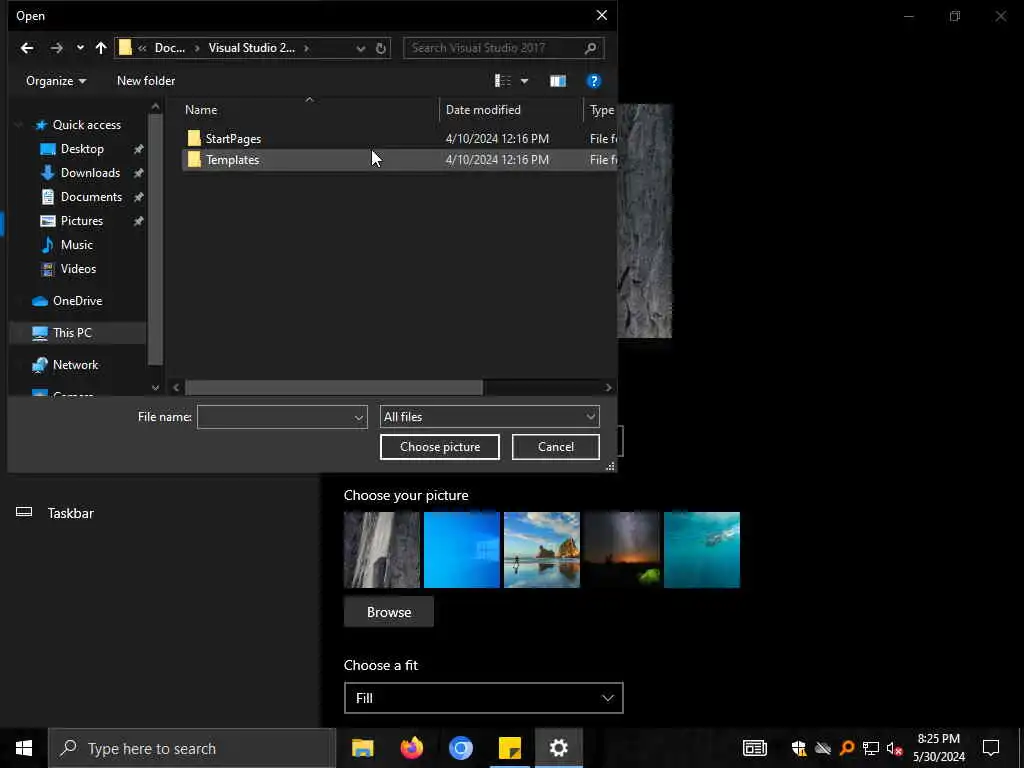Viewport: 1024px width, 768px height.
Task: Click Doc... in the breadcrumb path
Action: 169,48
